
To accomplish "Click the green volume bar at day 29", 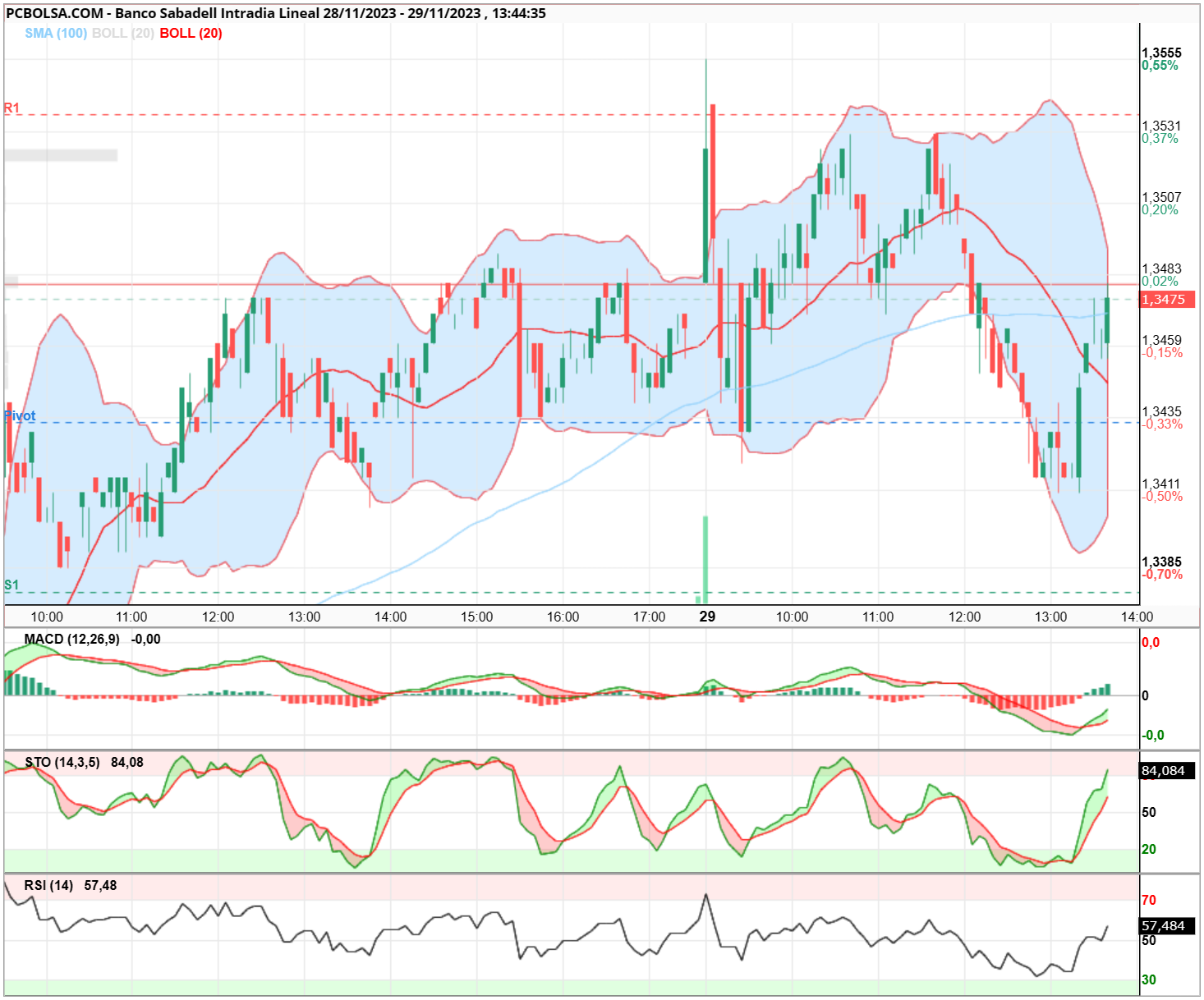I will tap(705, 560).
